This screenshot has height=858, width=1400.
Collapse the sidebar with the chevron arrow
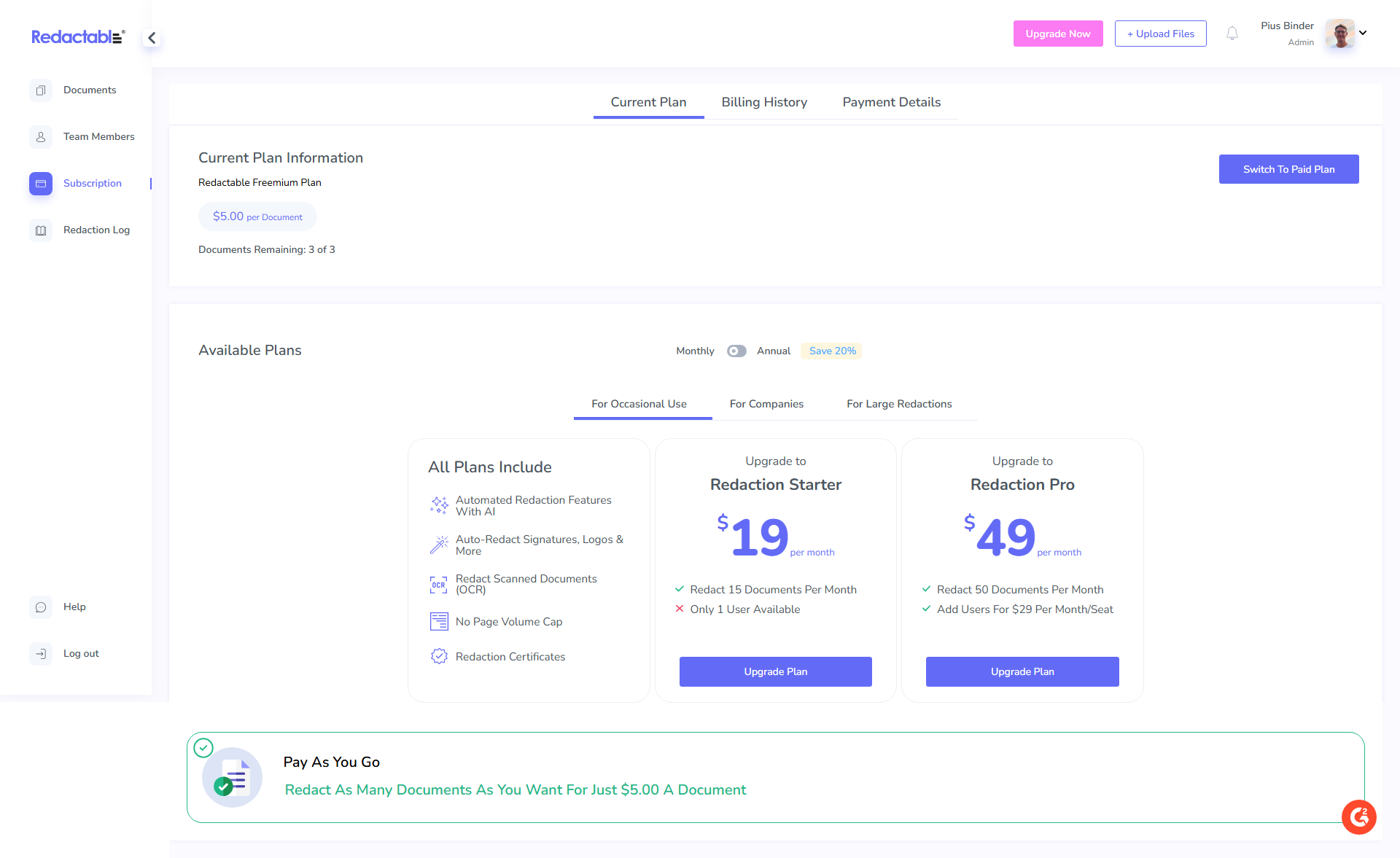pos(152,38)
